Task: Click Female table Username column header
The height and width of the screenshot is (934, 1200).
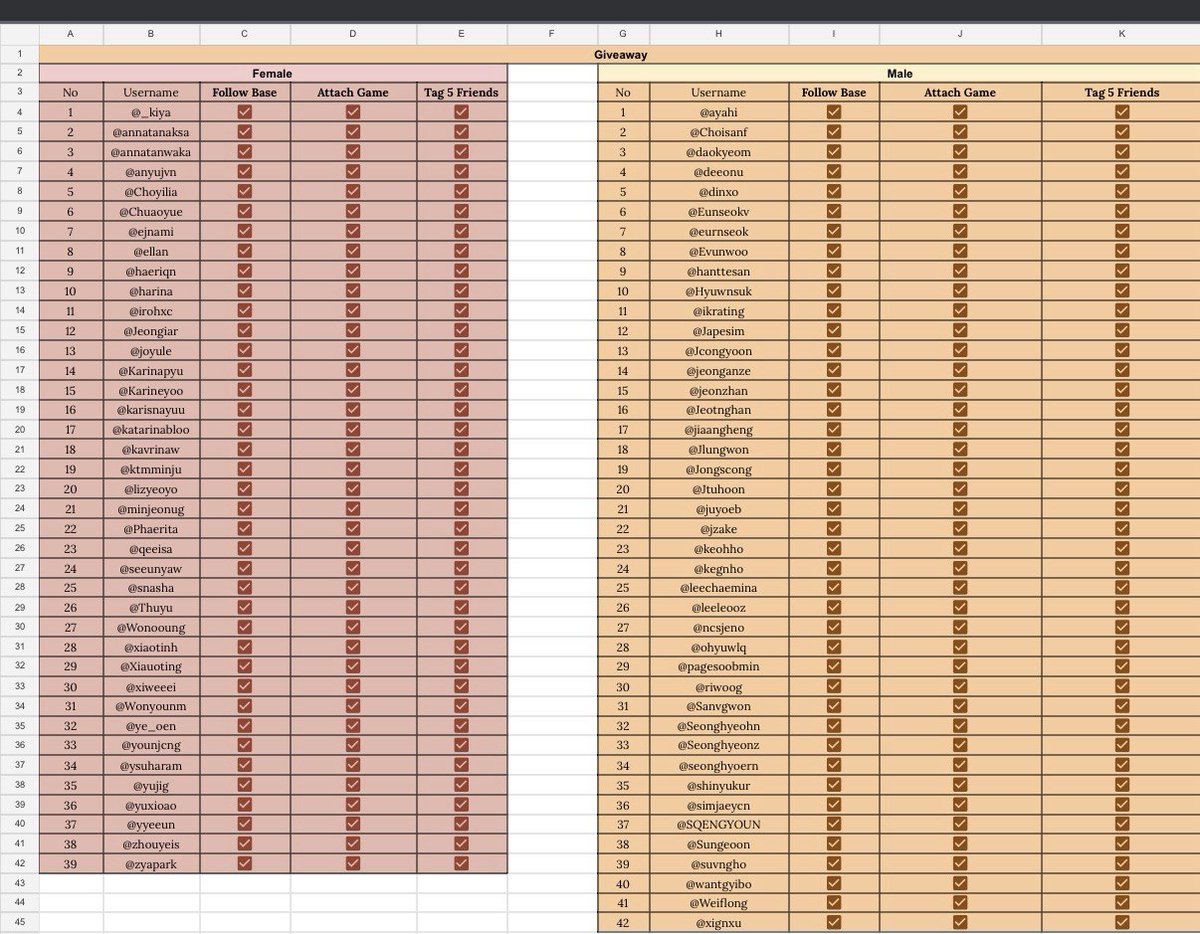Action: [x=151, y=92]
